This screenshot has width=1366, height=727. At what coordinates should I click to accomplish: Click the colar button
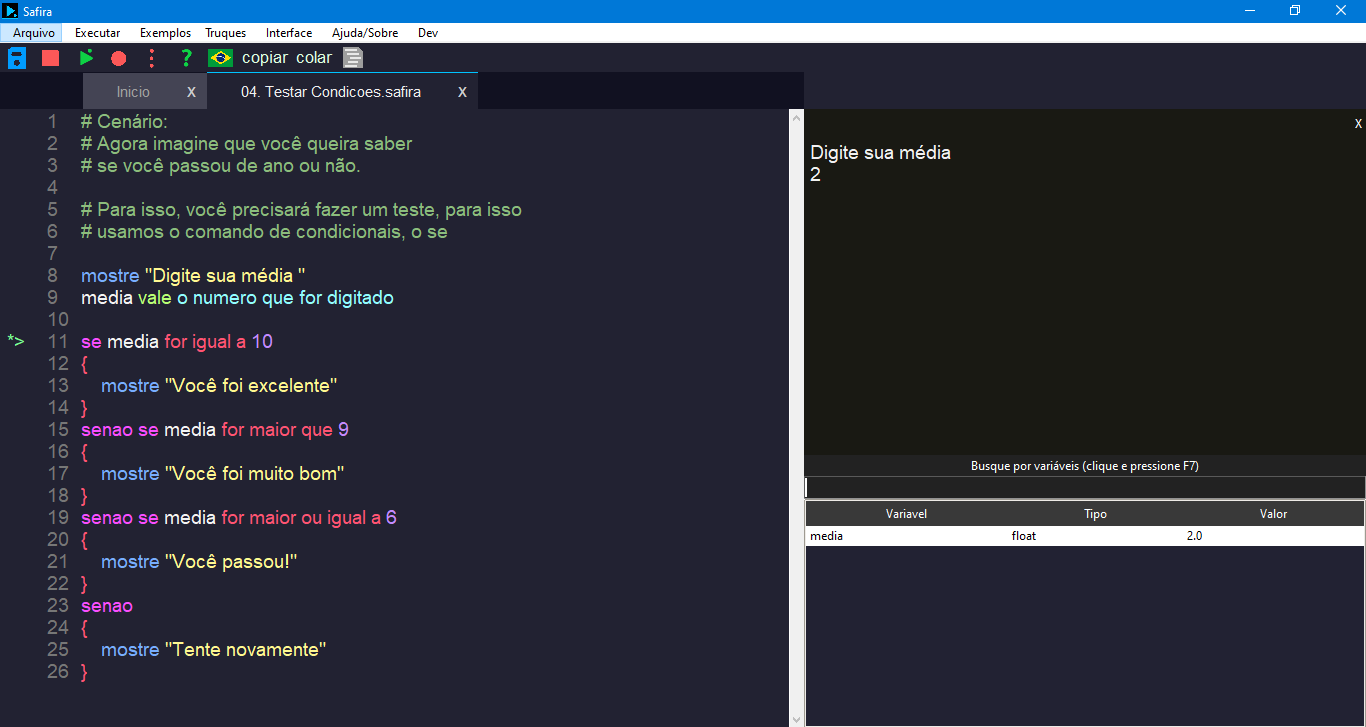[x=314, y=58]
